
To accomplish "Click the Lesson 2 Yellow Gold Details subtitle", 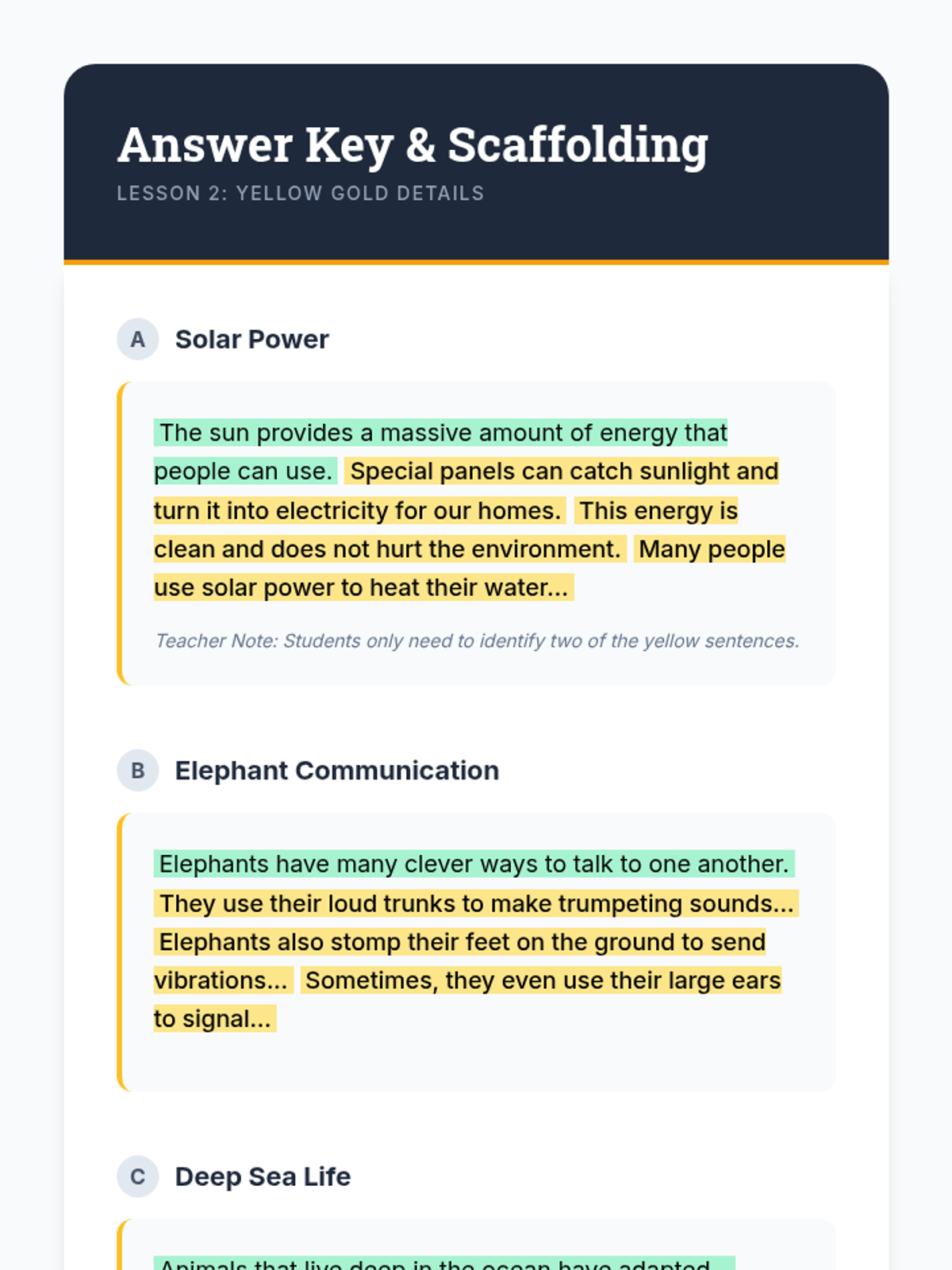I will pyautogui.click(x=301, y=193).
